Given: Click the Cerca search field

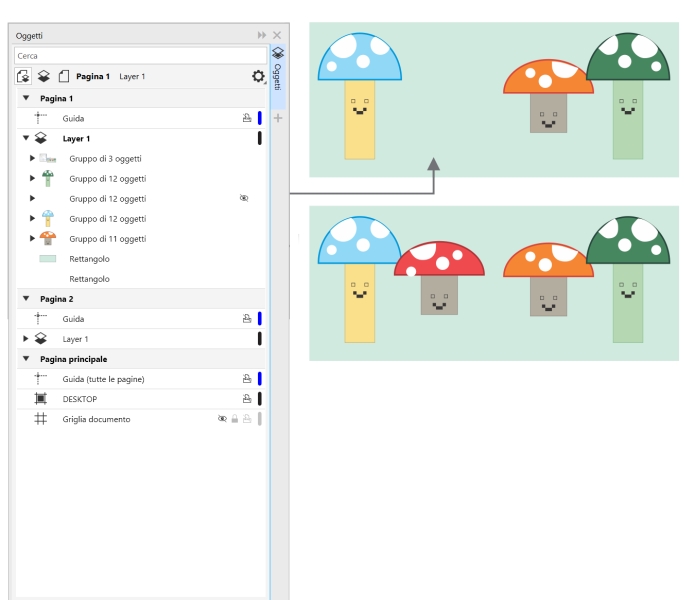Looking at the screenshot, I should 140,56.
